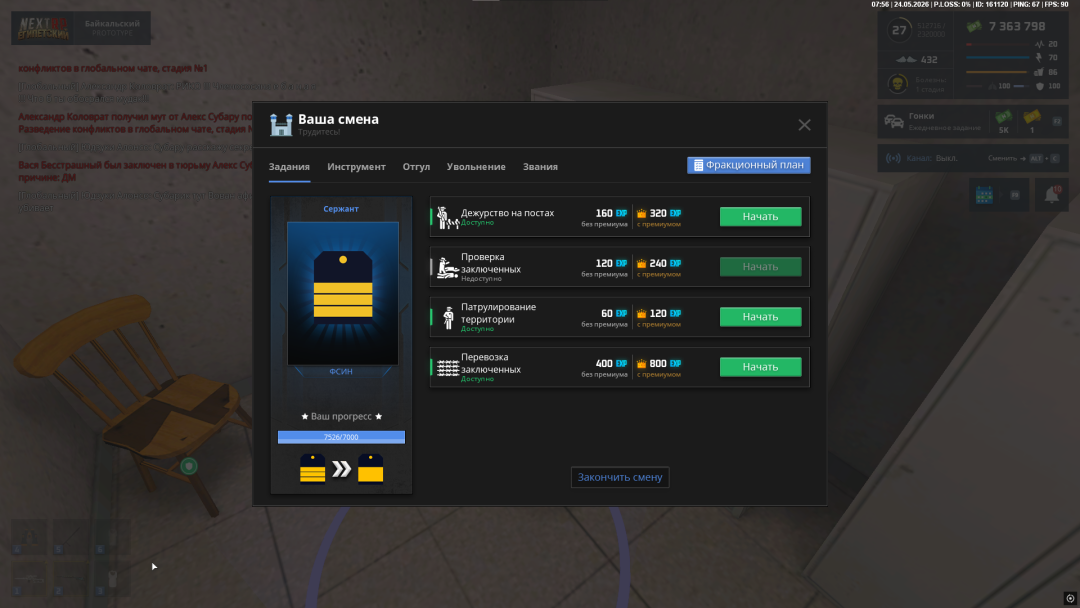Start the Дежурство на постах task

(760, 216)
